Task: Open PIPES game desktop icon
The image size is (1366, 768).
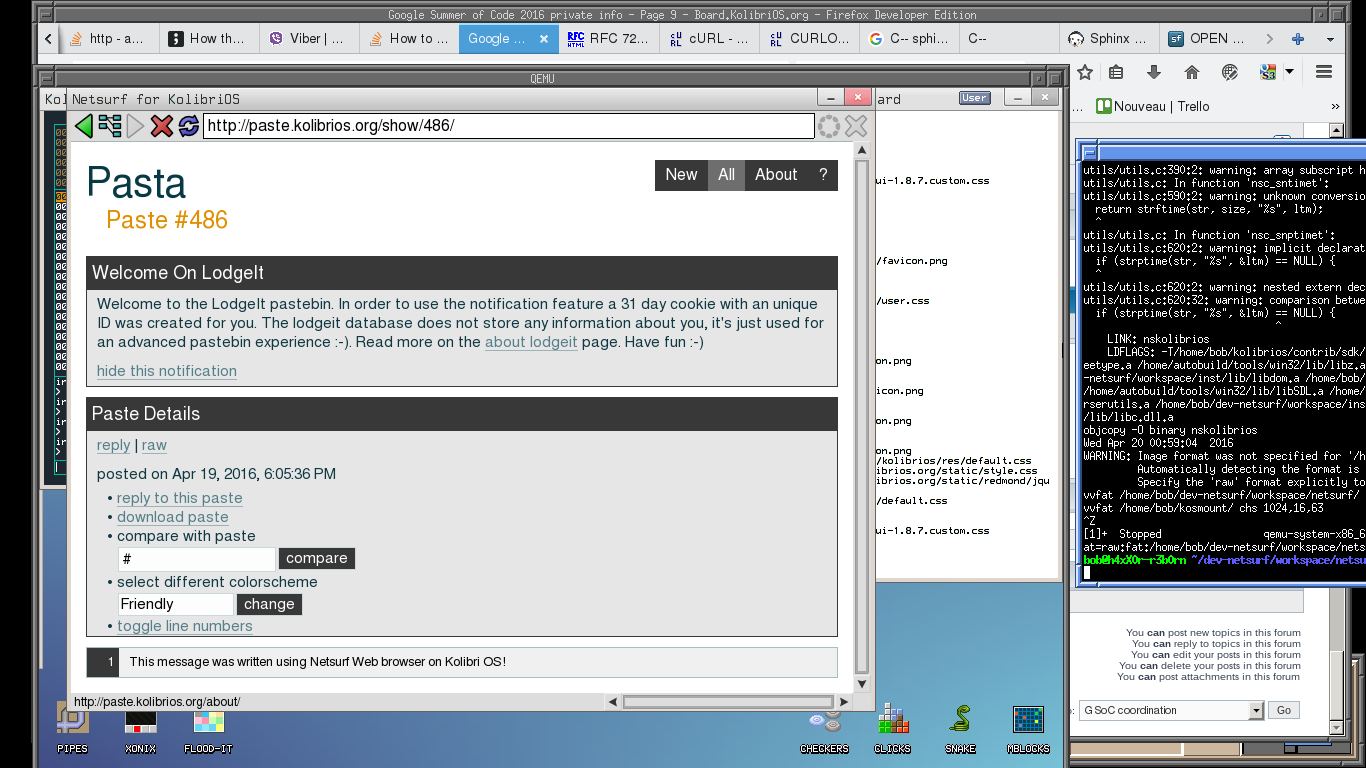Action: (x=72, y=728)
